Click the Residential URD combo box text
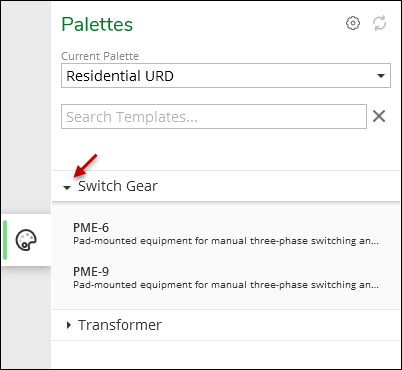Screen dimensions: 402x370 point(120,76)
